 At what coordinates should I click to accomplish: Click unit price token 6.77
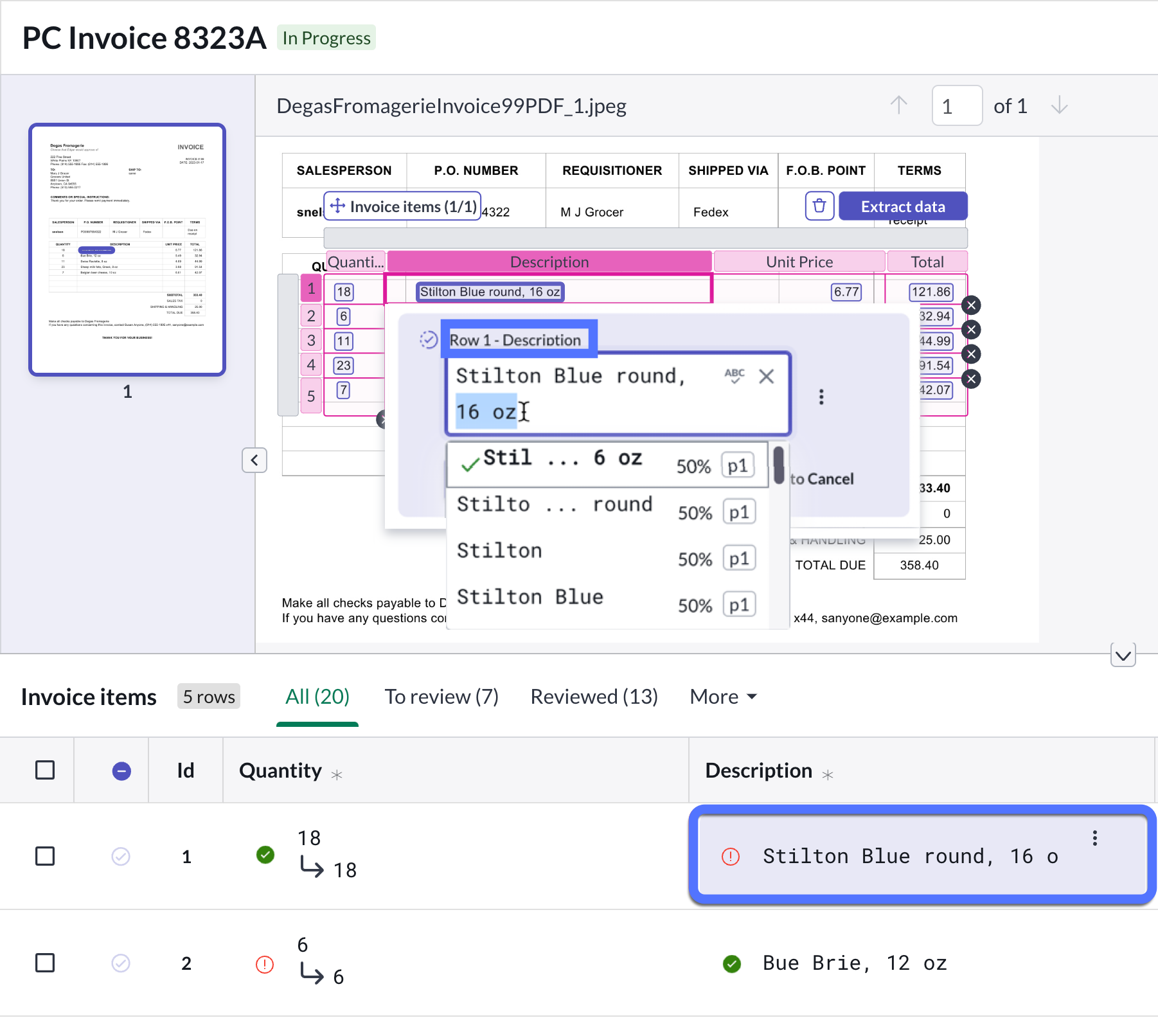point(846,292)
